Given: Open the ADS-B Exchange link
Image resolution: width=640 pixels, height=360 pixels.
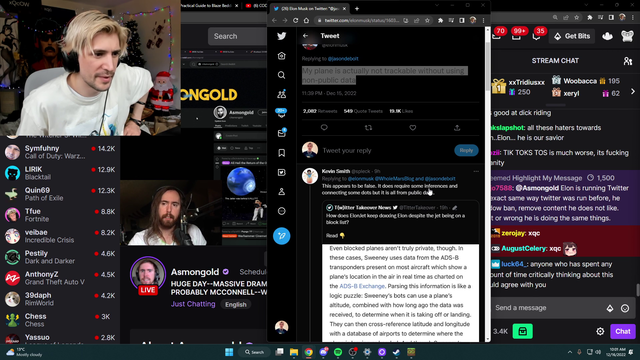Looking at the screenshot, I should click(362, 286).
